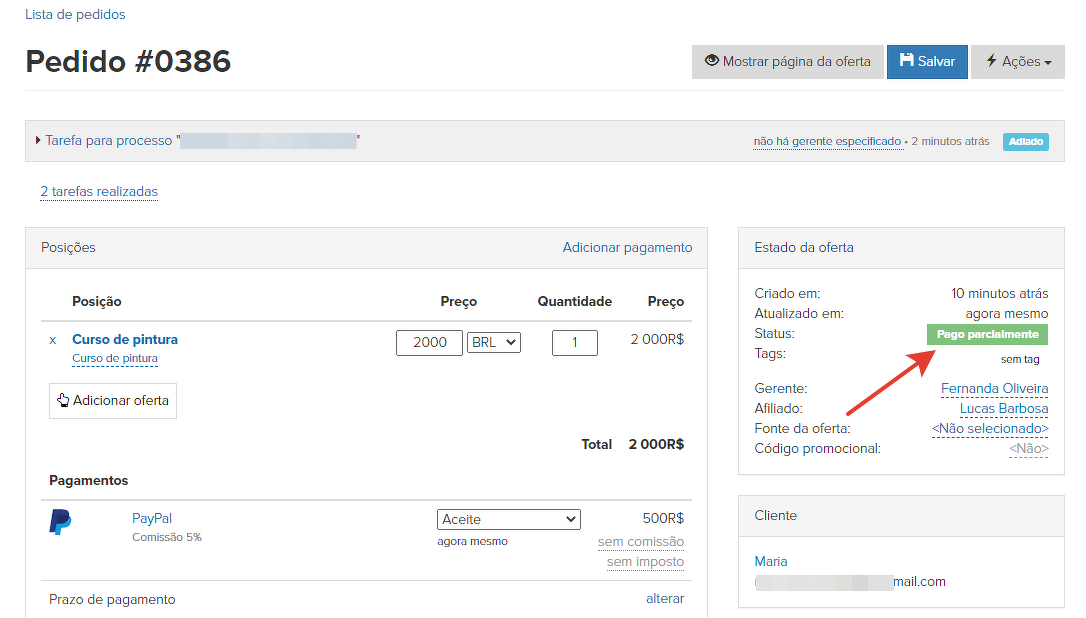Click the quantity input field
Viewport: 1086px width, 618px height.
click(x=574, y=342)
